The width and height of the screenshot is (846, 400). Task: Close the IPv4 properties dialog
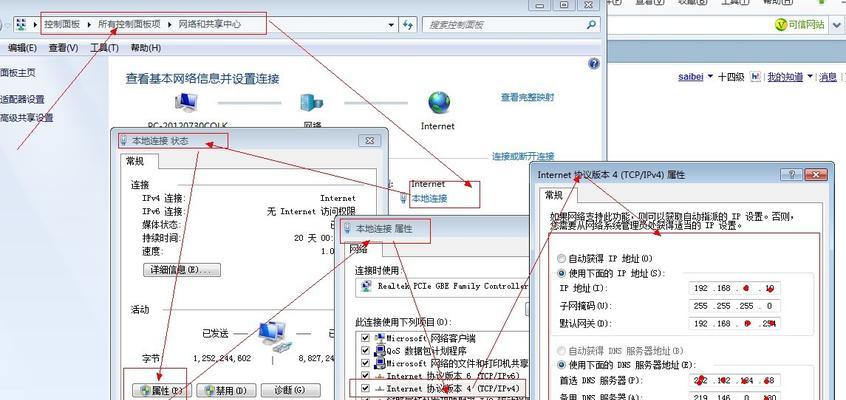(816, 174)
